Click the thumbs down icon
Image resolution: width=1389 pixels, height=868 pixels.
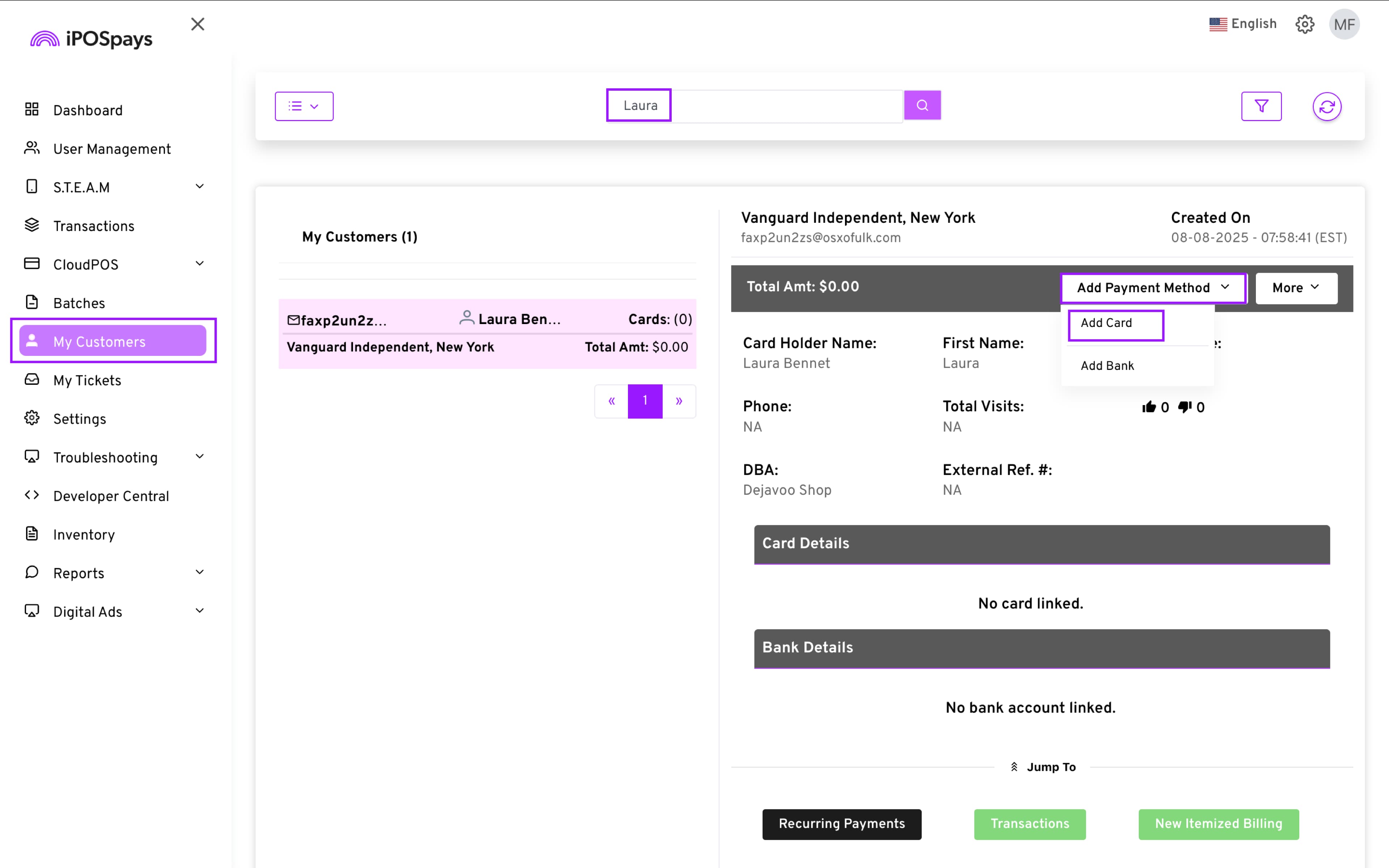pos(1184,407)
